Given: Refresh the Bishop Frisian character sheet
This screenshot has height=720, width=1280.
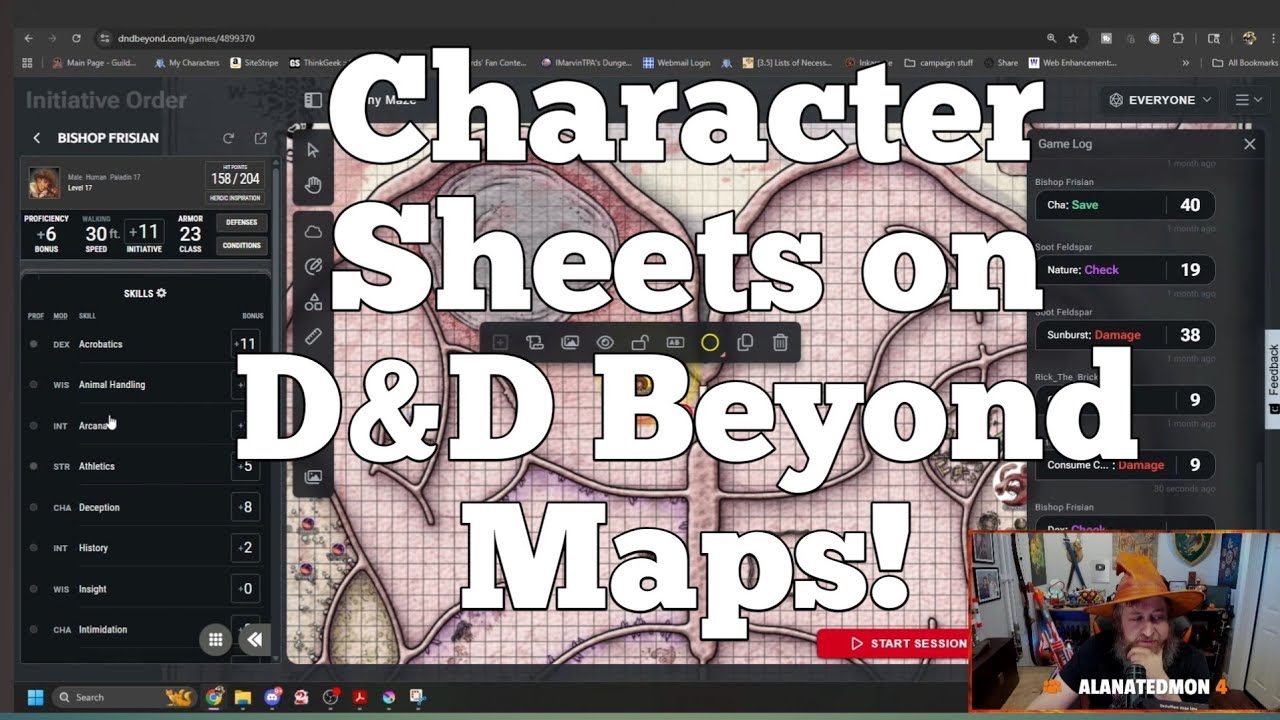Looking at the screenshot, I should (x=229, y=138).
